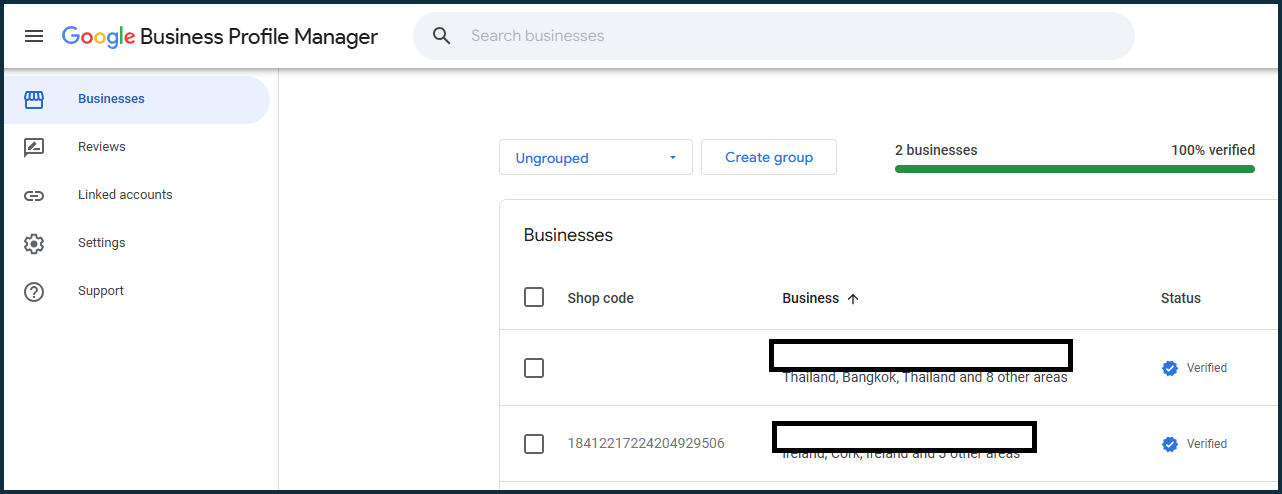Click the Business Profile Manager title
The height and width of the screenshot is (494, 1282).
coord(259,37)
